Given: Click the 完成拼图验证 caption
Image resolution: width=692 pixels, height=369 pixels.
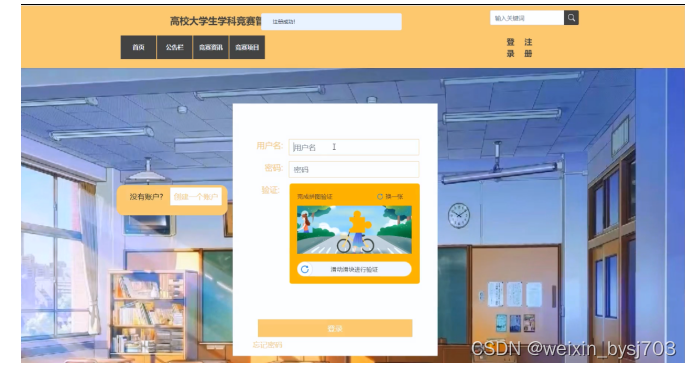Looking at the screenshot, I should [x=315, y=196].
